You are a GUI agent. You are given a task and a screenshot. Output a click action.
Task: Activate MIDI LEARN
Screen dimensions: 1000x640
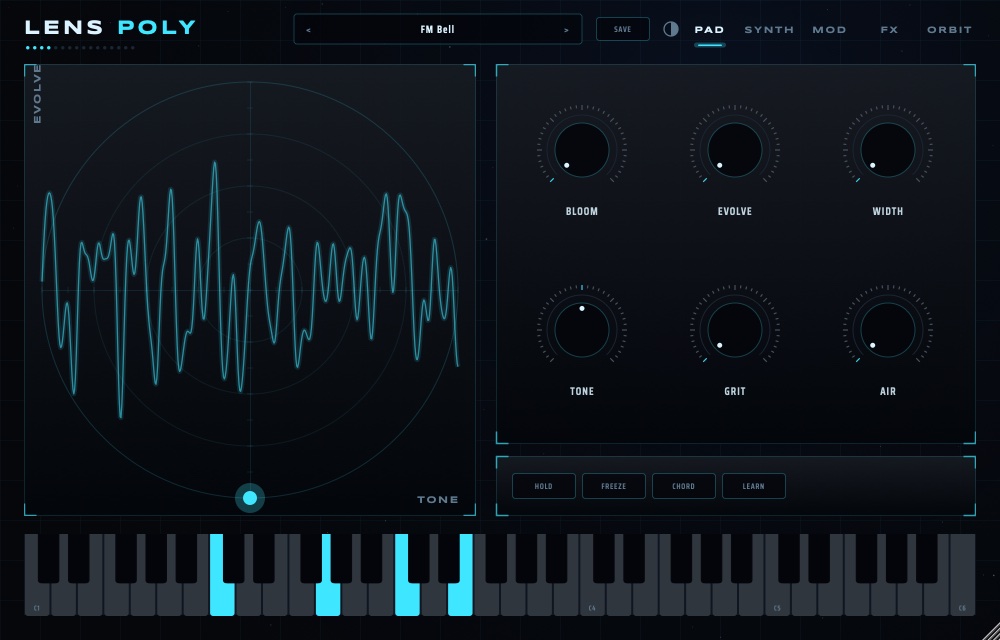tap(754, 486)
